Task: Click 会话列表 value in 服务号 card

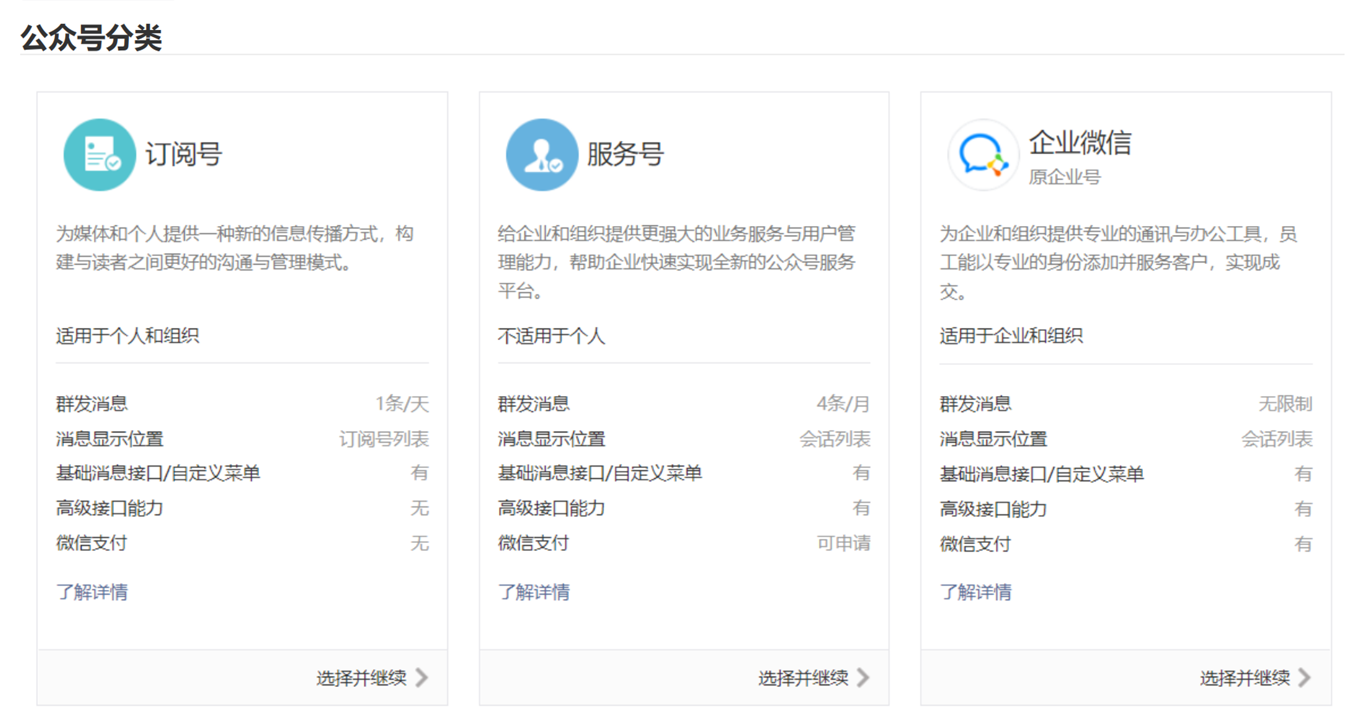Action: coord(835,439)
